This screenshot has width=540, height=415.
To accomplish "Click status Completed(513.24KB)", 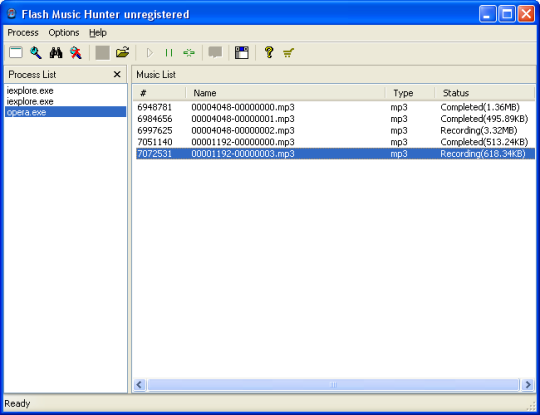I will pyautogui.click(x=484, y=142).
